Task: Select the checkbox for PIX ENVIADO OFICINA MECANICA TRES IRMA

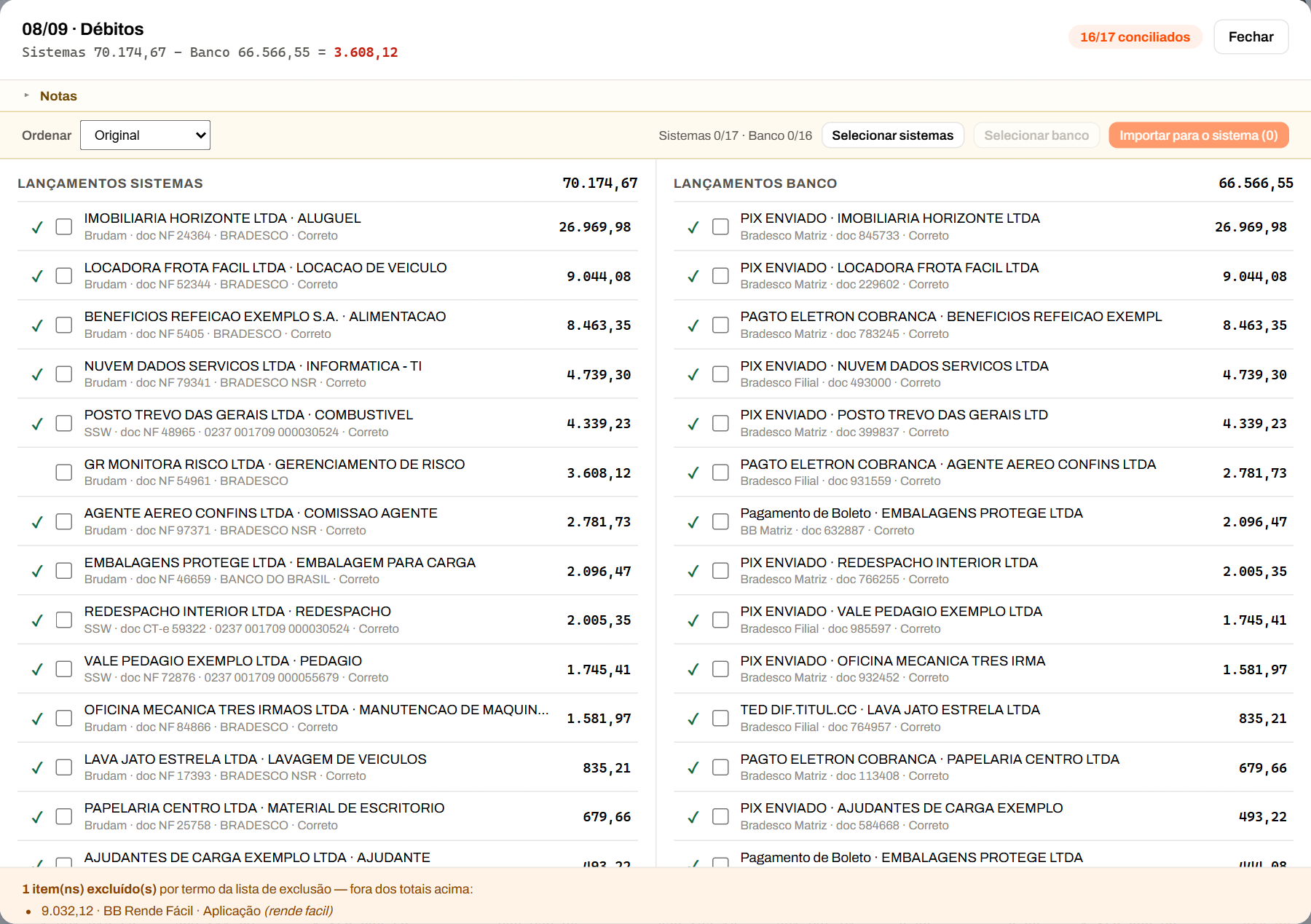Action: click(x=720, y=669)
